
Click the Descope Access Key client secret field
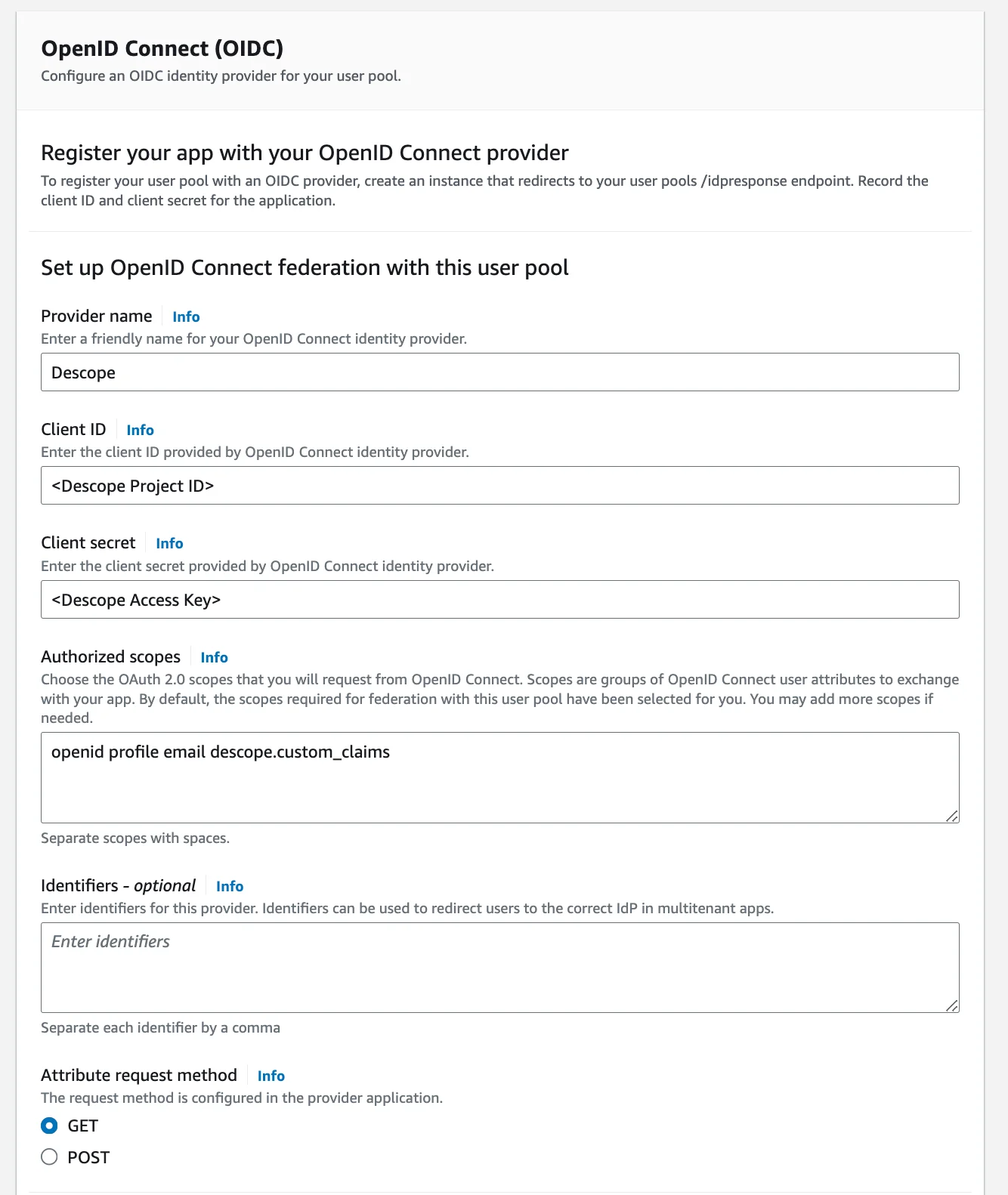click(499, 599)
